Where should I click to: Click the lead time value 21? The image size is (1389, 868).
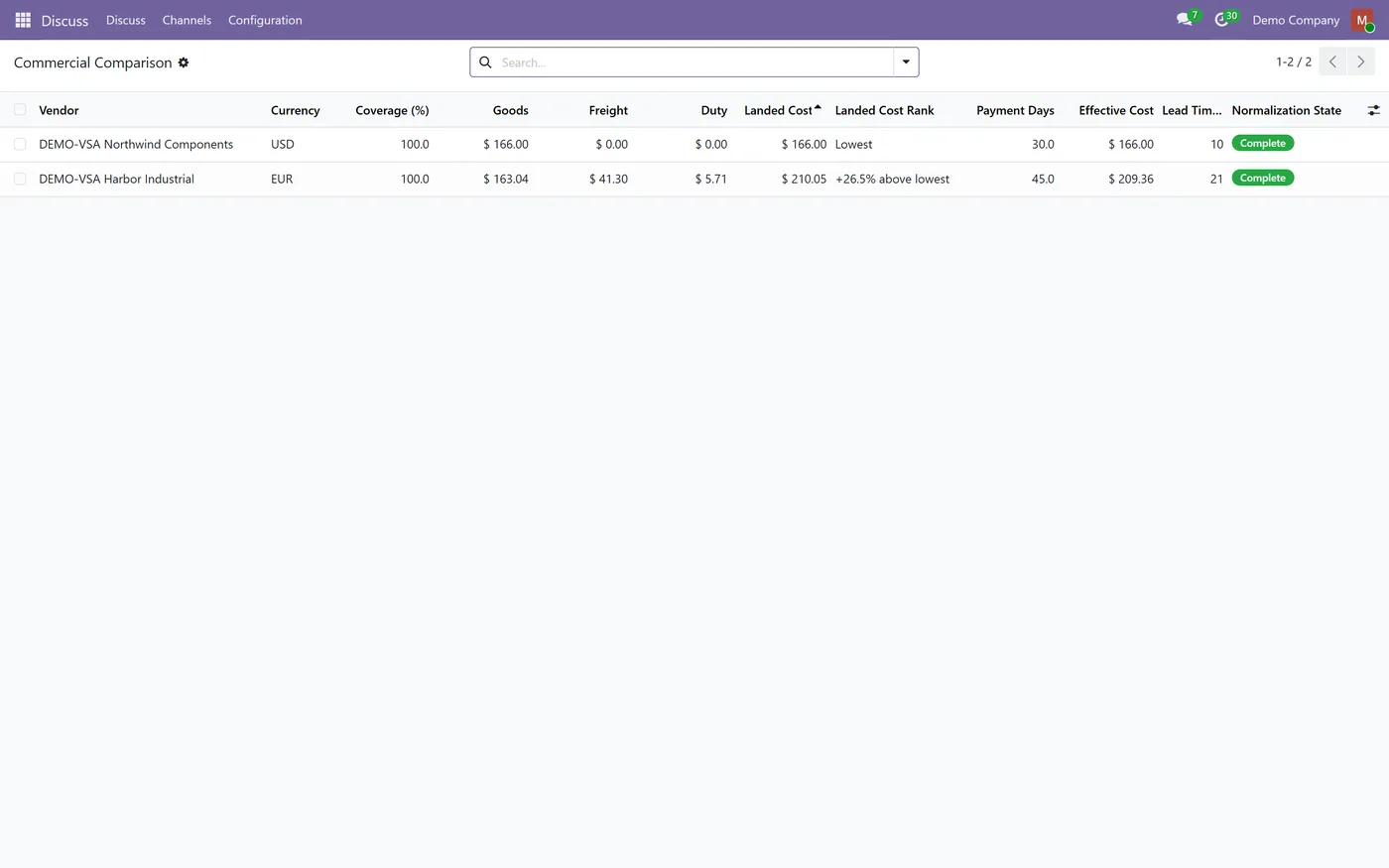[1216, 179]
